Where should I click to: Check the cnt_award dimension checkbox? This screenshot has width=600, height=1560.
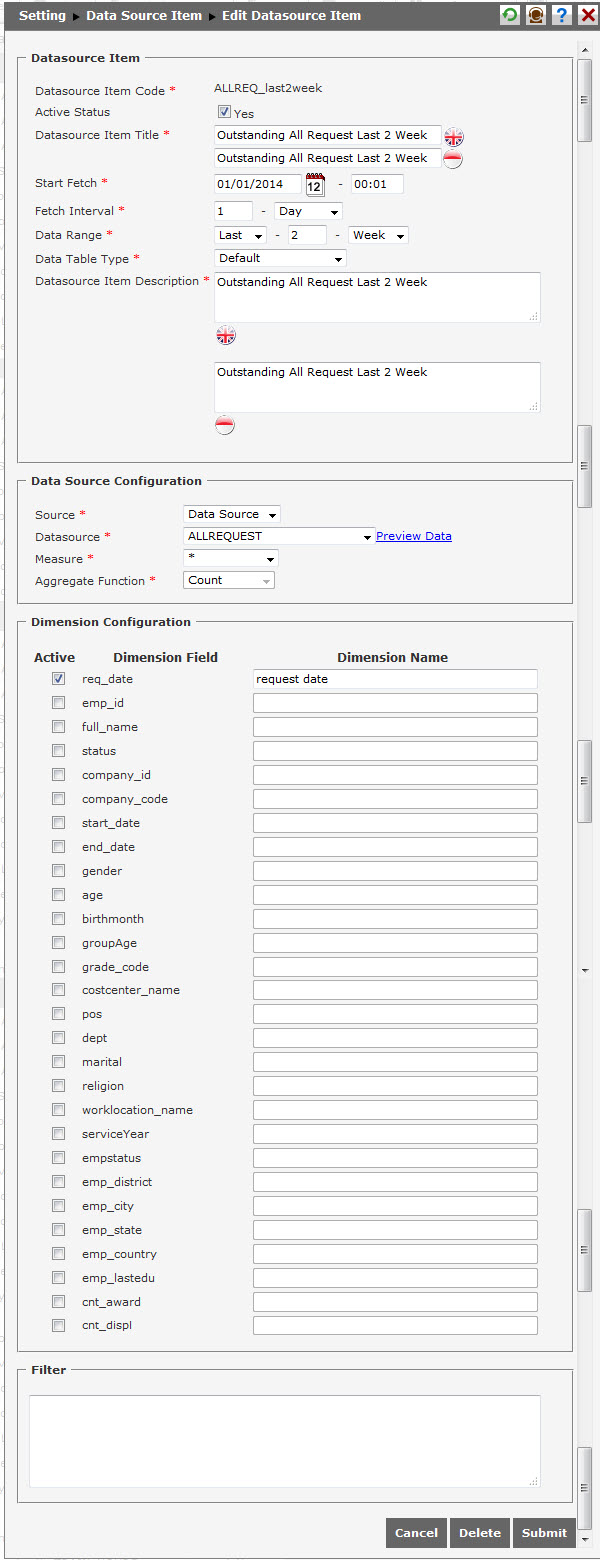(58, 1302)
